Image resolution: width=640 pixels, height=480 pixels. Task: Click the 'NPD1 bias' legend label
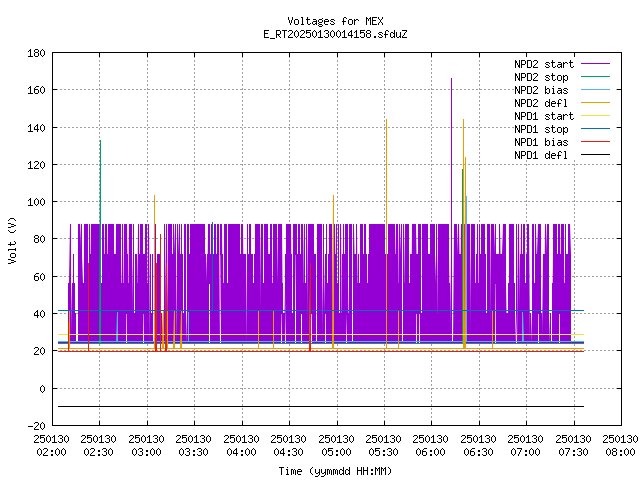point(541,142)
